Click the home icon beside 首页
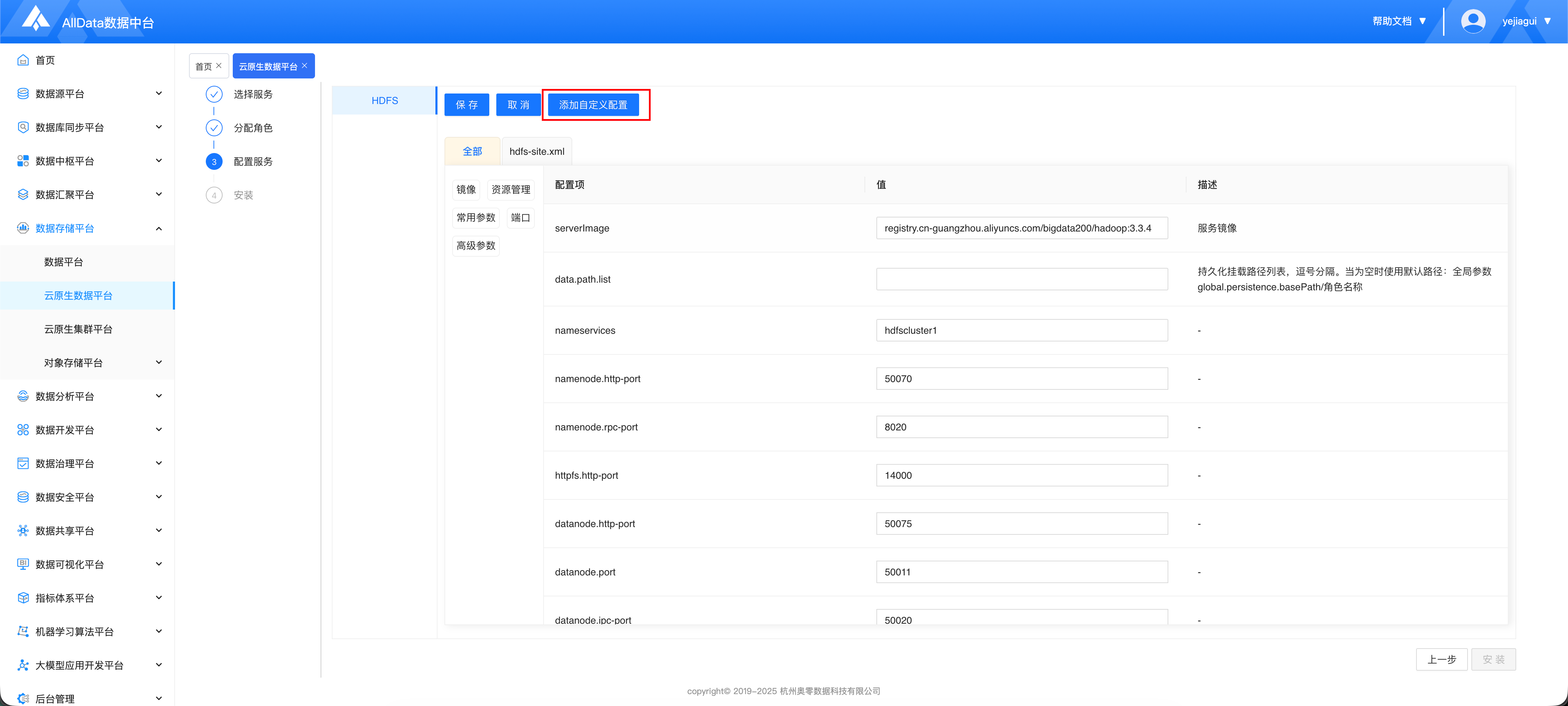 pos(23,60)
